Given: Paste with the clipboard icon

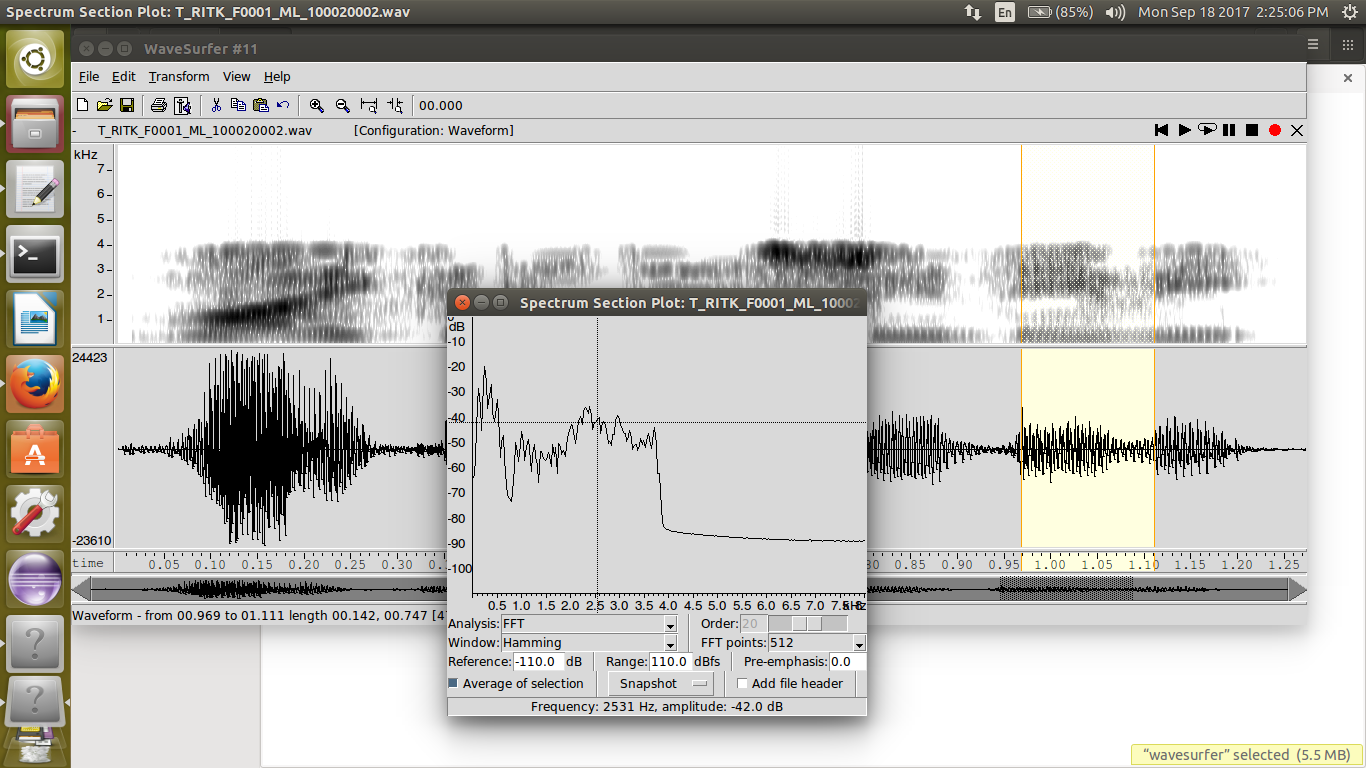Looking at the screenshot, I should pos(261,105).
